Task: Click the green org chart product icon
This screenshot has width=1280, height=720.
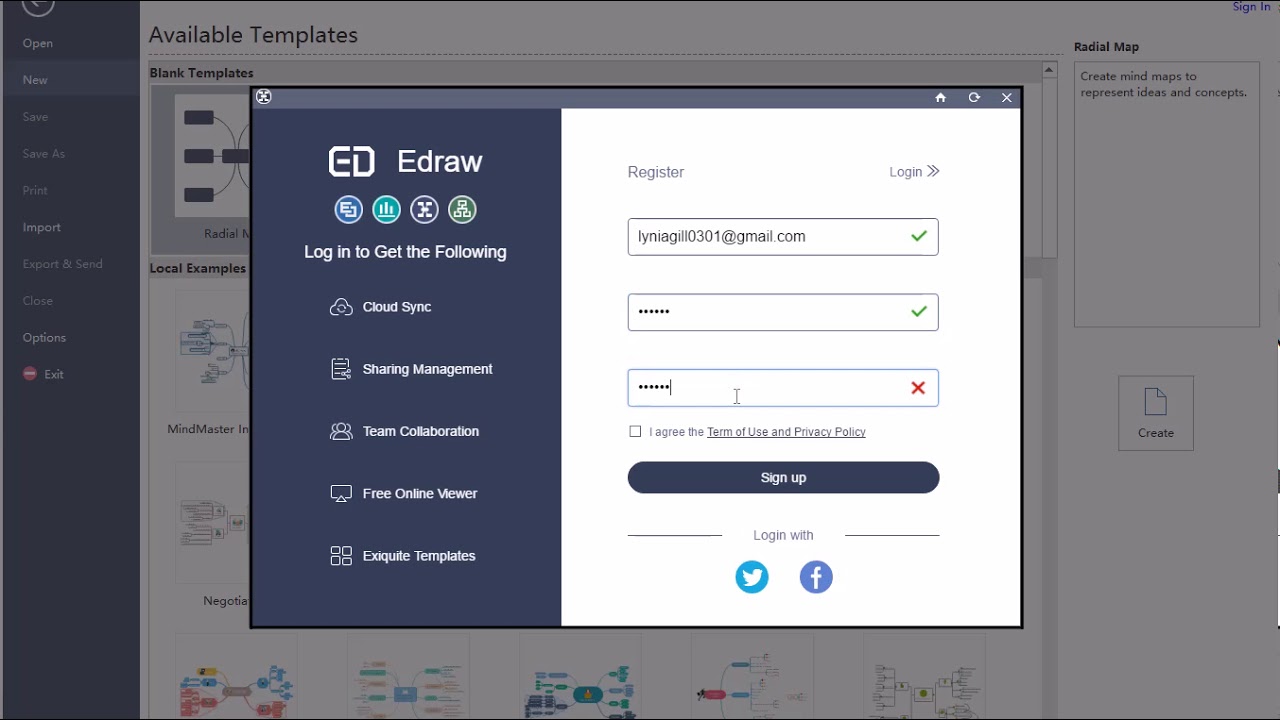Action: [462, 209]
